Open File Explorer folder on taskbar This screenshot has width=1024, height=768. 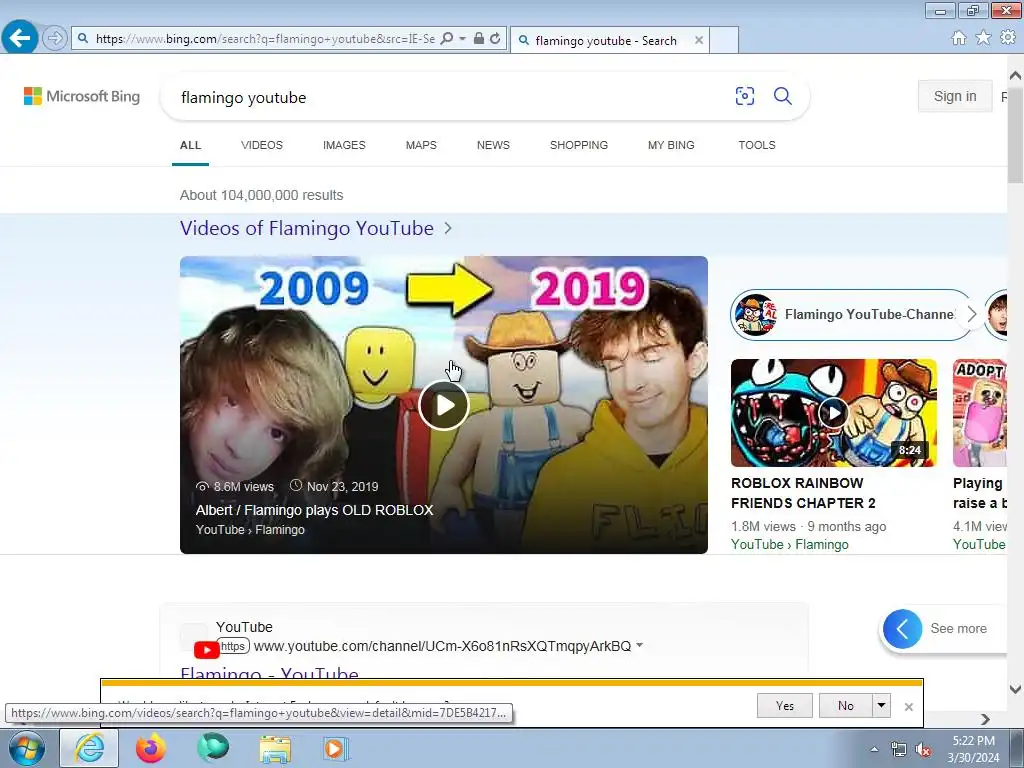[275, 749]
